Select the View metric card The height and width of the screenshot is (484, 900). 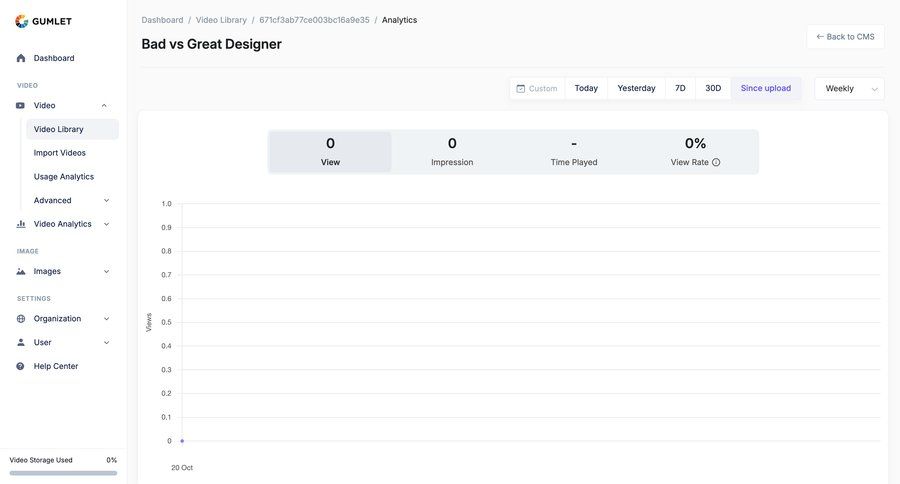(330, 152)
